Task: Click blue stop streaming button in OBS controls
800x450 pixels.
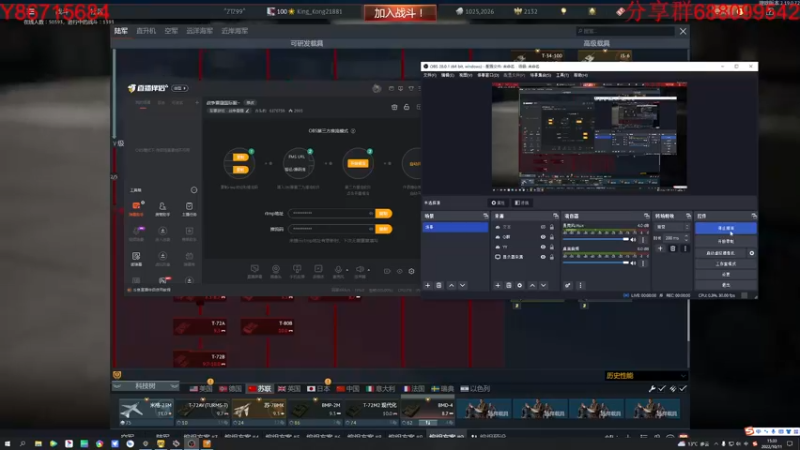Action: coord(726,228)
